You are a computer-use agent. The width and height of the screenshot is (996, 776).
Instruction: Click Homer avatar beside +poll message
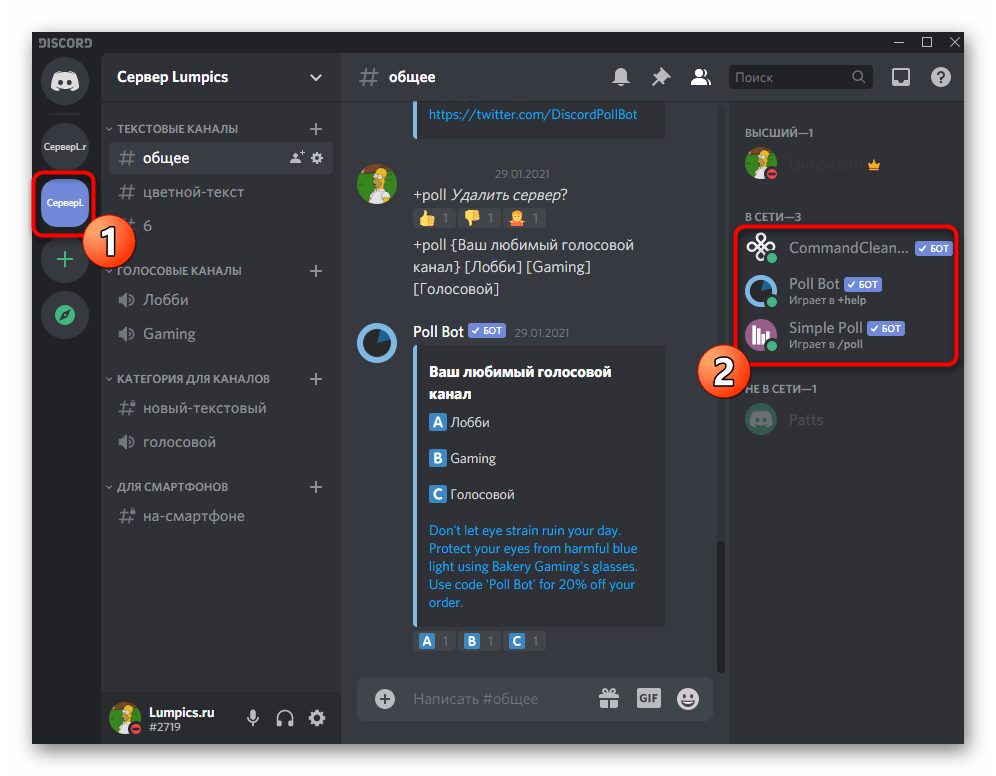tap(377, 184)
